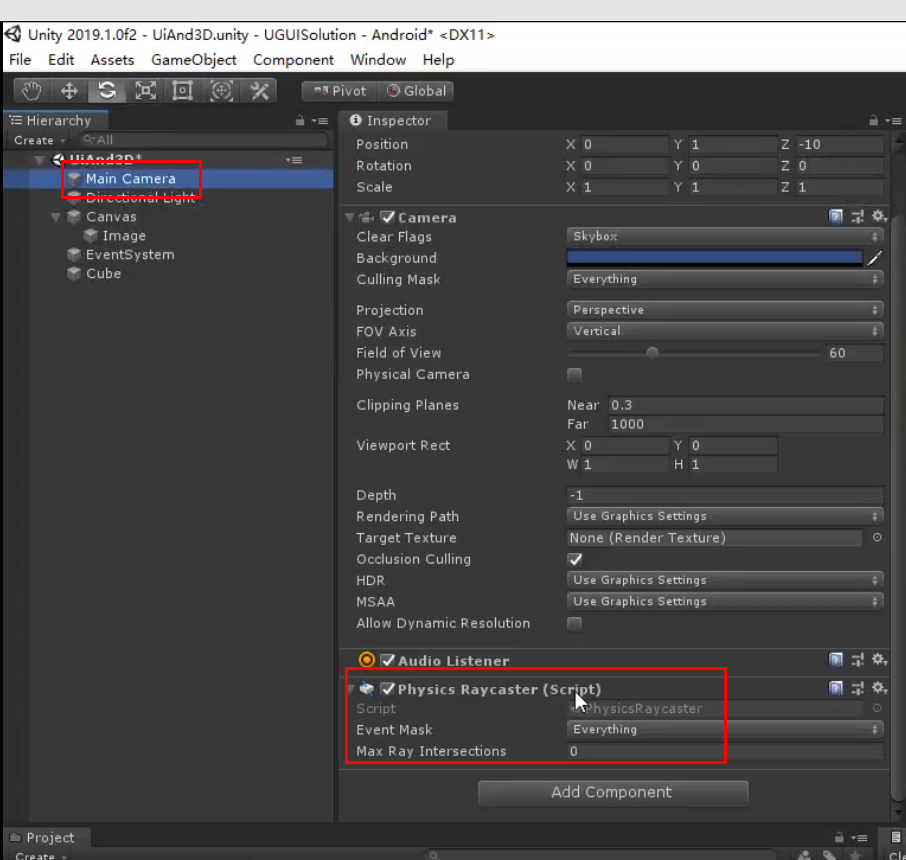Toggle Global/Local handle rotation
Viewport: 906px width, 860px height.
(x=415, y=91)
